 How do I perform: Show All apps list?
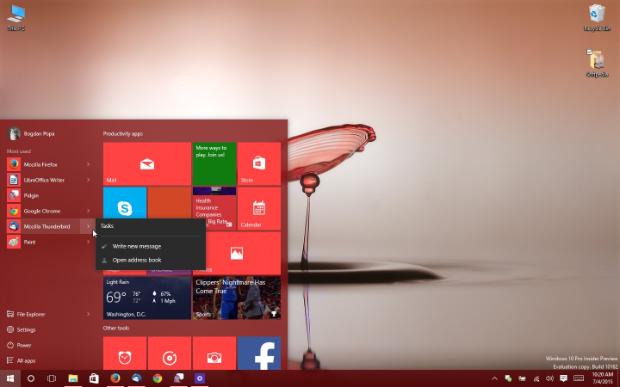(x=21, y=361)
